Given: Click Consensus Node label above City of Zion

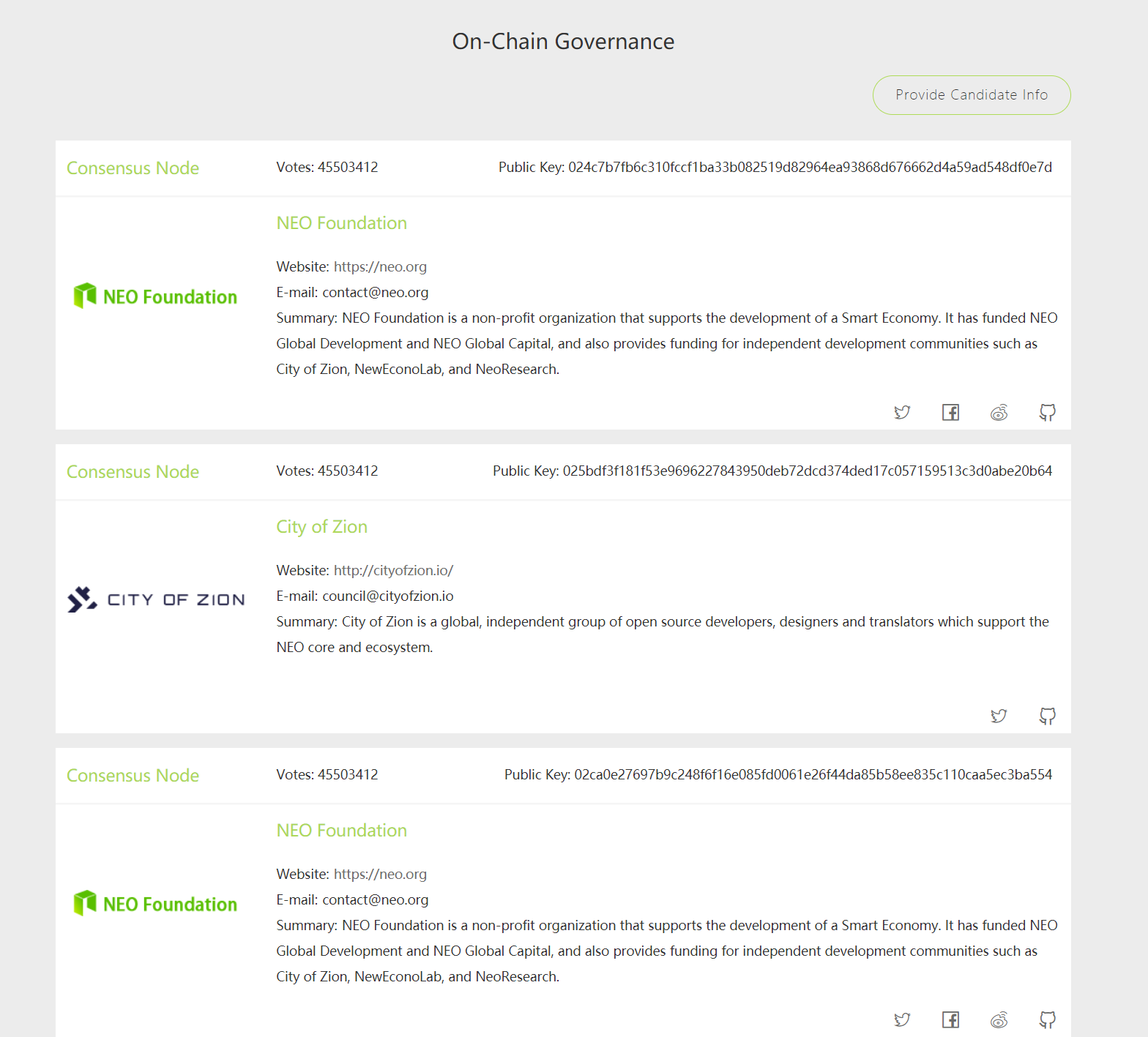Looking at the screenshot, I should (133, 472).
